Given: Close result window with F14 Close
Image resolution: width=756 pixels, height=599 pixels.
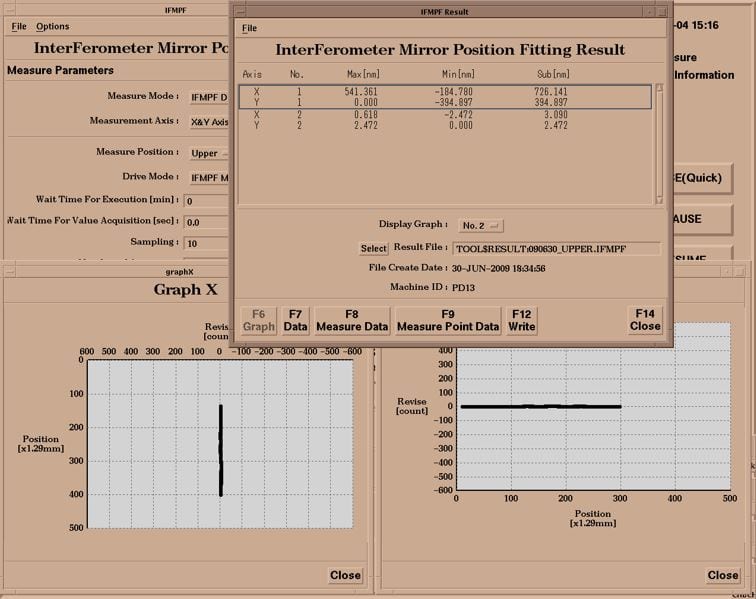Looking at the screenshot, I should pyautogui.click(x=645, y=320).
